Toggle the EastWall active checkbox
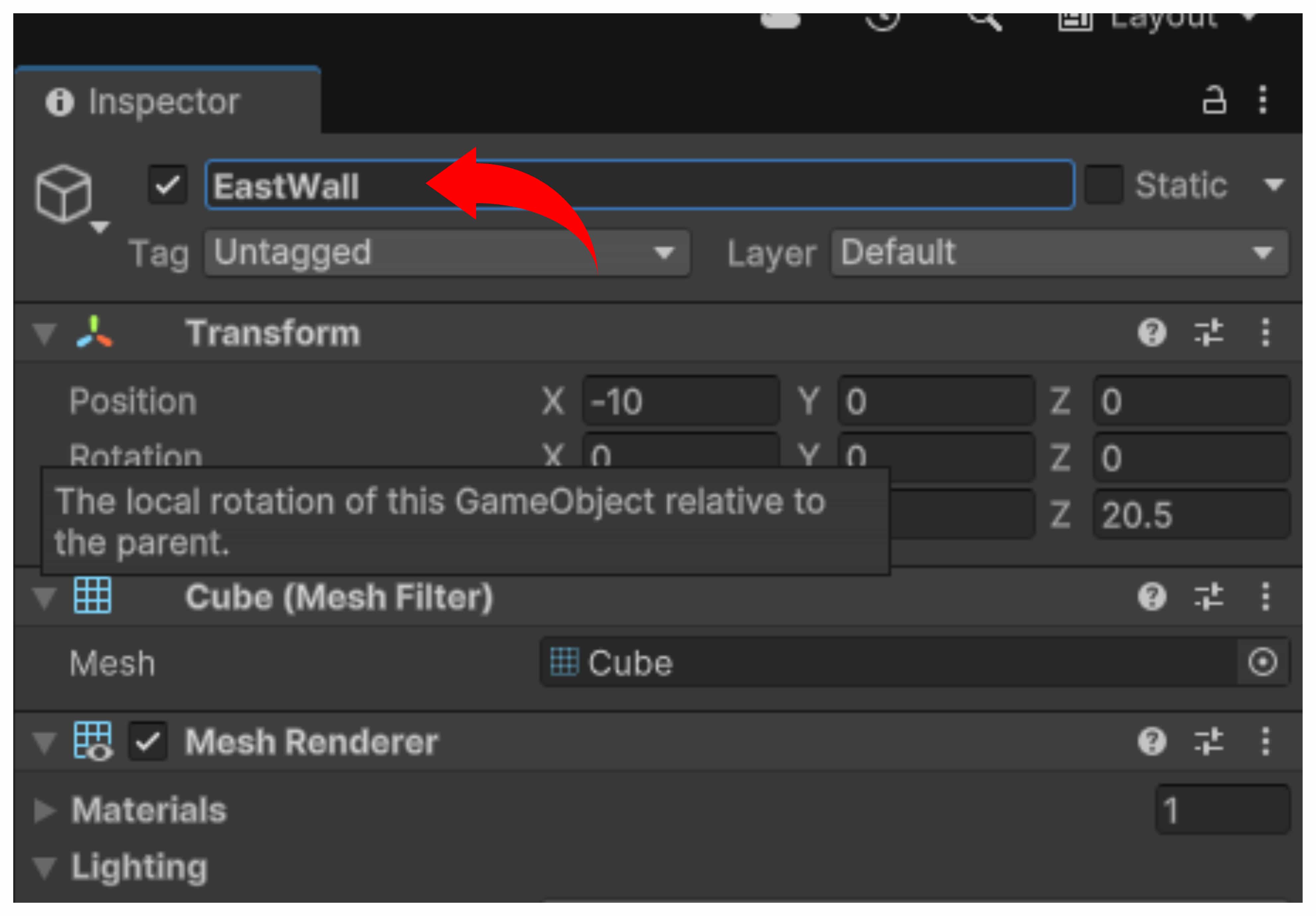1316x916 pixels. pyautogui.click(x=167, y=185)
